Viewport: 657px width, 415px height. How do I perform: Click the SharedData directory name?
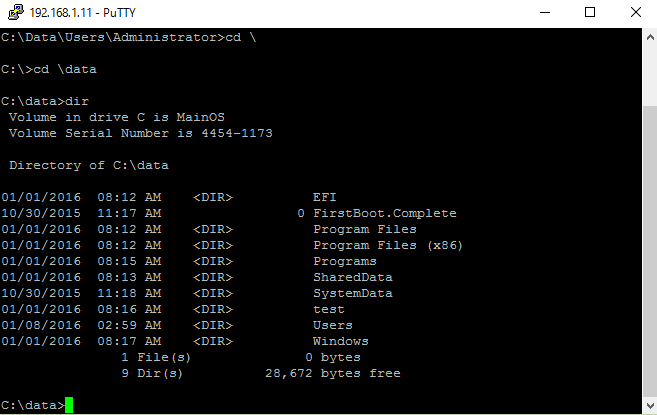[x=353, y=277]
